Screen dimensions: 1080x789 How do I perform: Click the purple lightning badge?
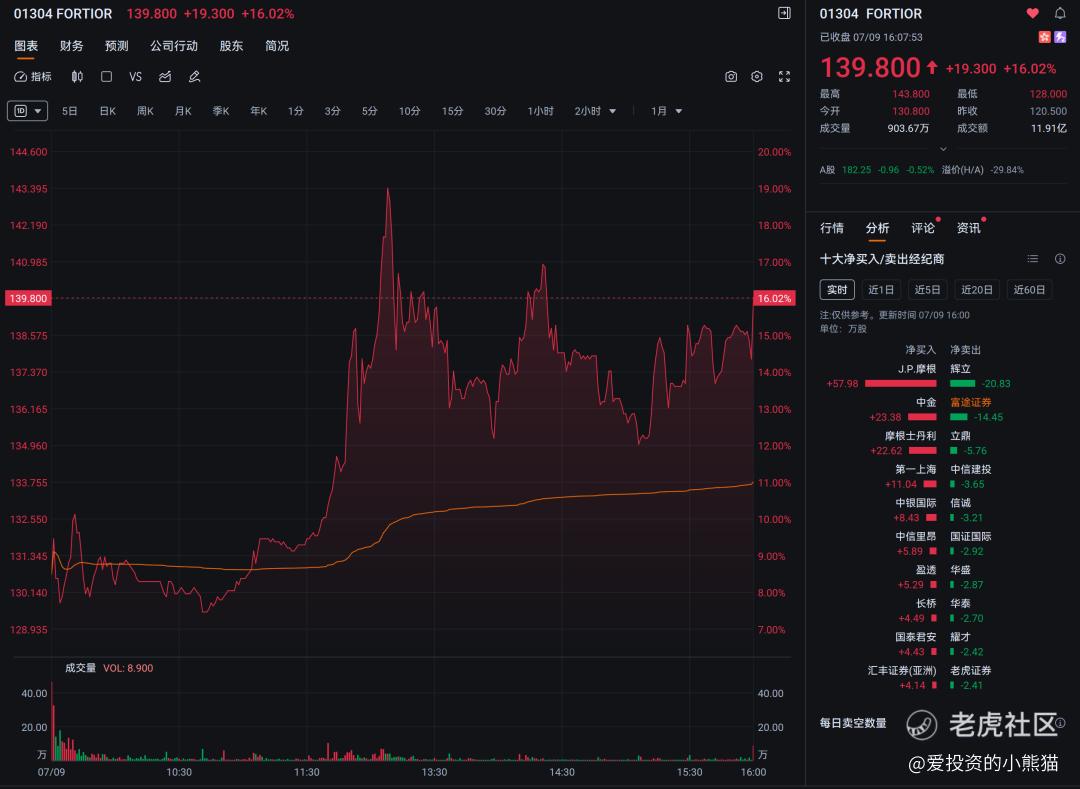point(1060,36)
